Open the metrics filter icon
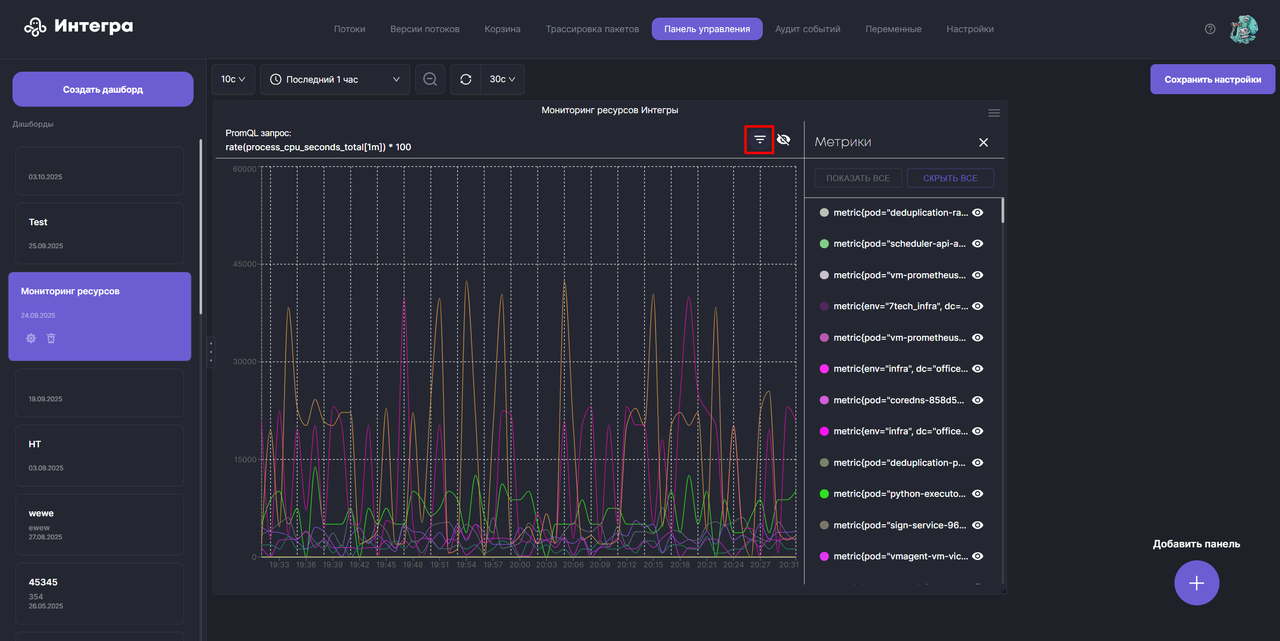This screenshot has width=1280, height=641. click(x=760, y=140)
